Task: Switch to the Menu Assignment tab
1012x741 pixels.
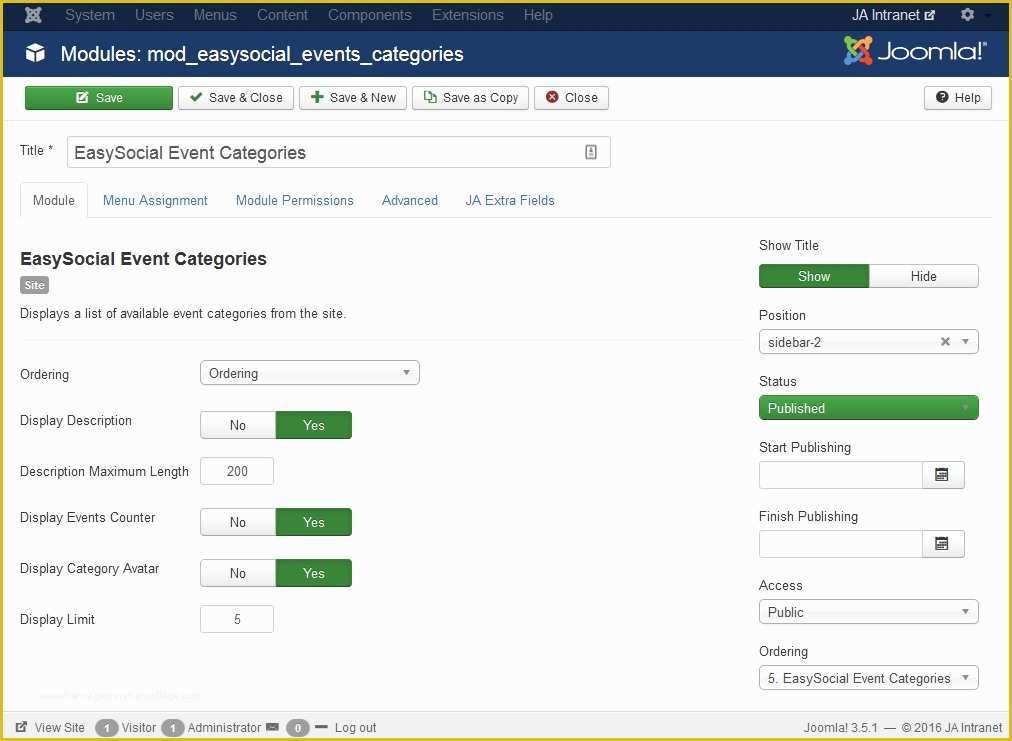Action: [155, 200]
